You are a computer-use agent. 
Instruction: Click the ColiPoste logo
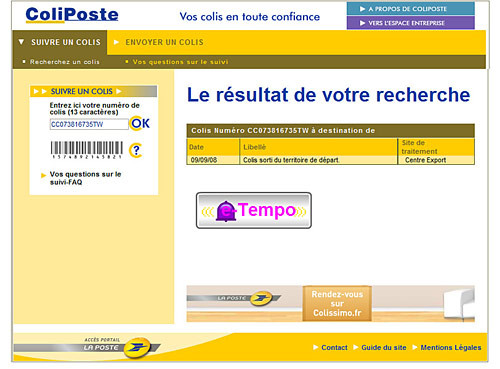(72, 15)
